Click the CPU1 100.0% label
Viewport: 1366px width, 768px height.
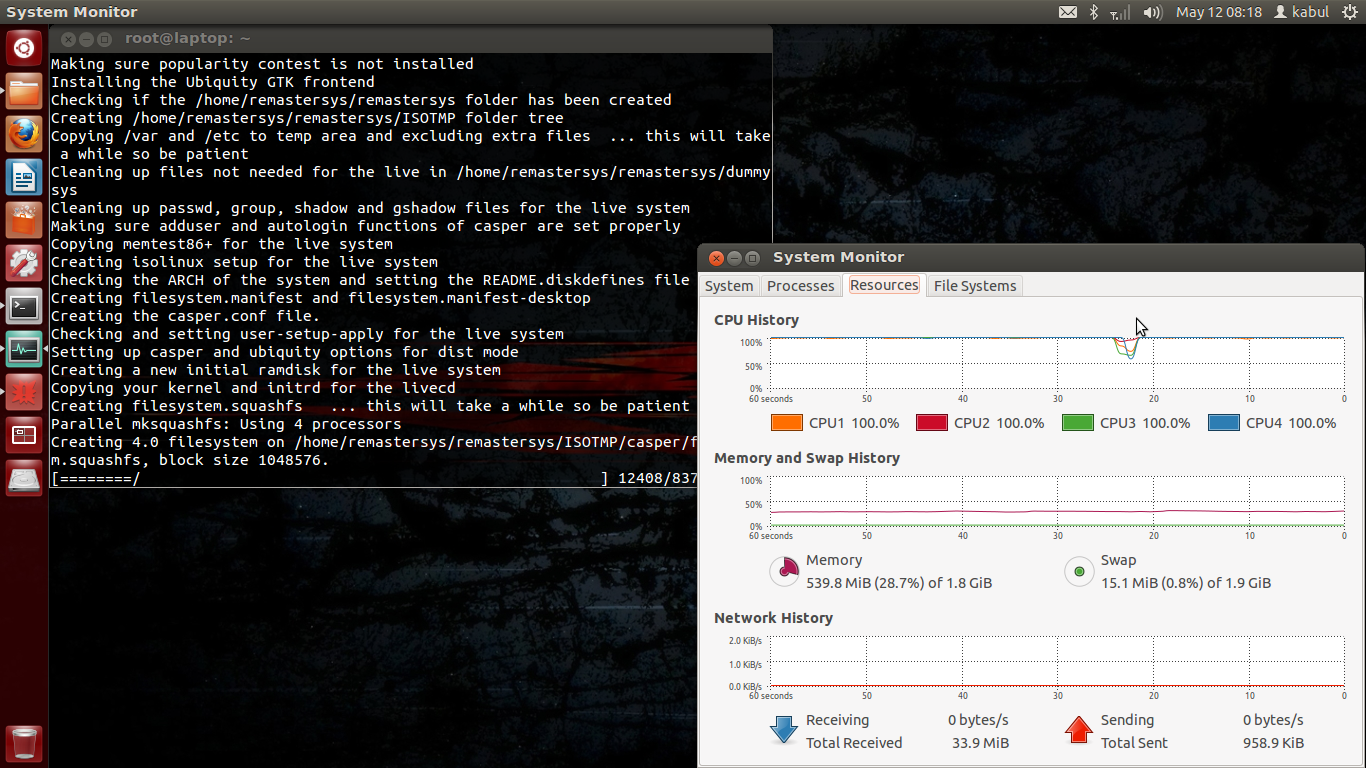click(854, 423)
